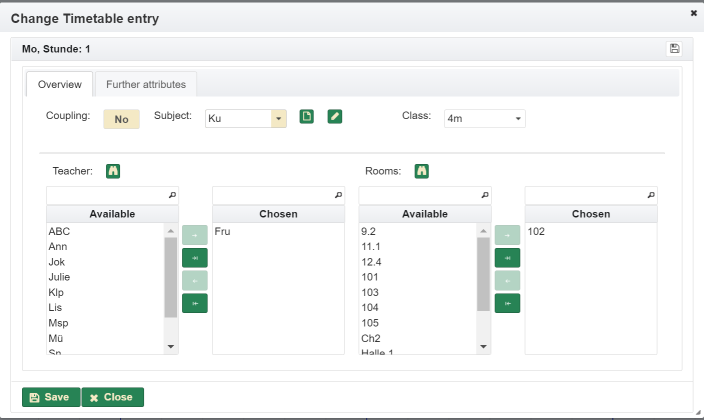Click remove-all teachers button (bottom arrow)
704x420 pixels.
tap(195, 303)
